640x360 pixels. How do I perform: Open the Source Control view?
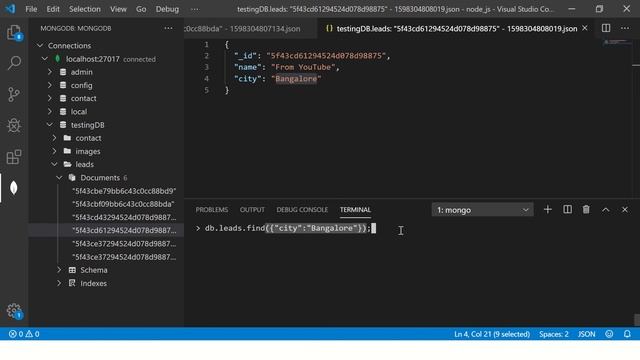pyautogui.click(x=14, y=94)
